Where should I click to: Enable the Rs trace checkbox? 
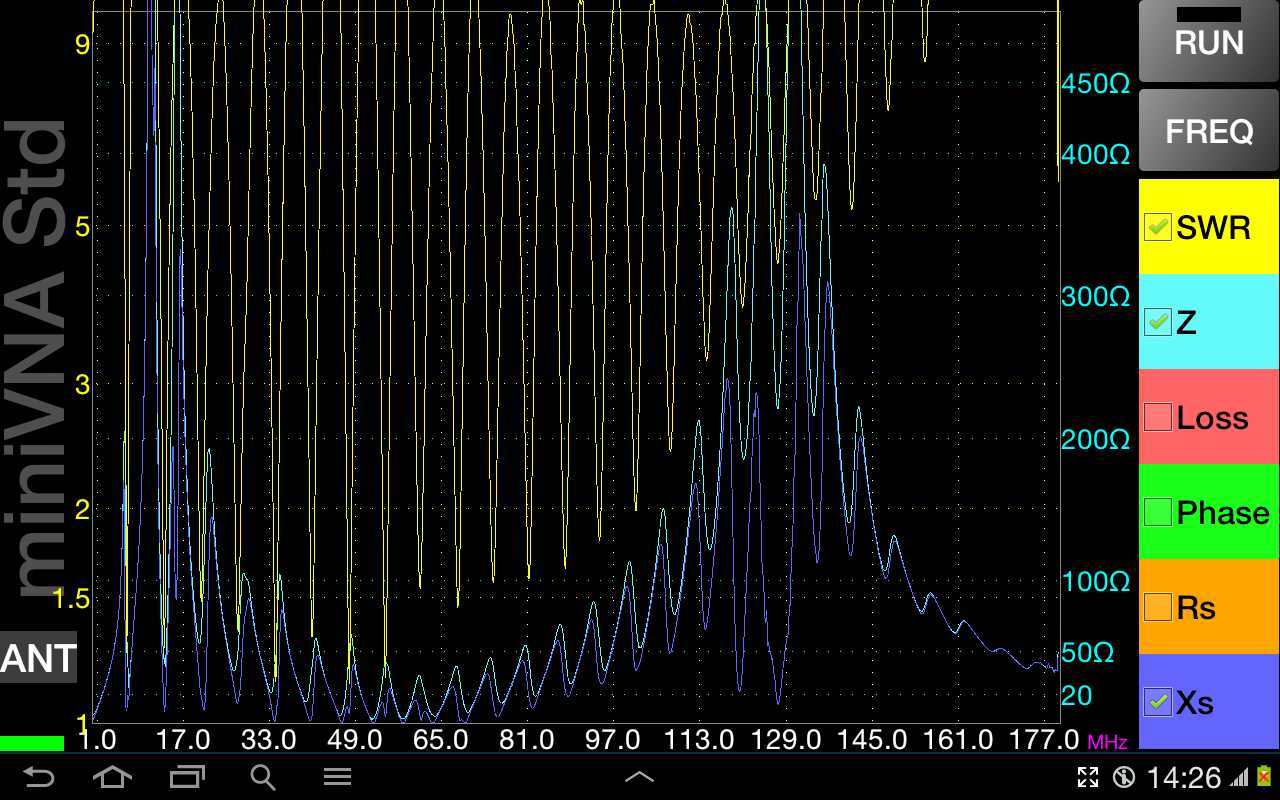1157,607
